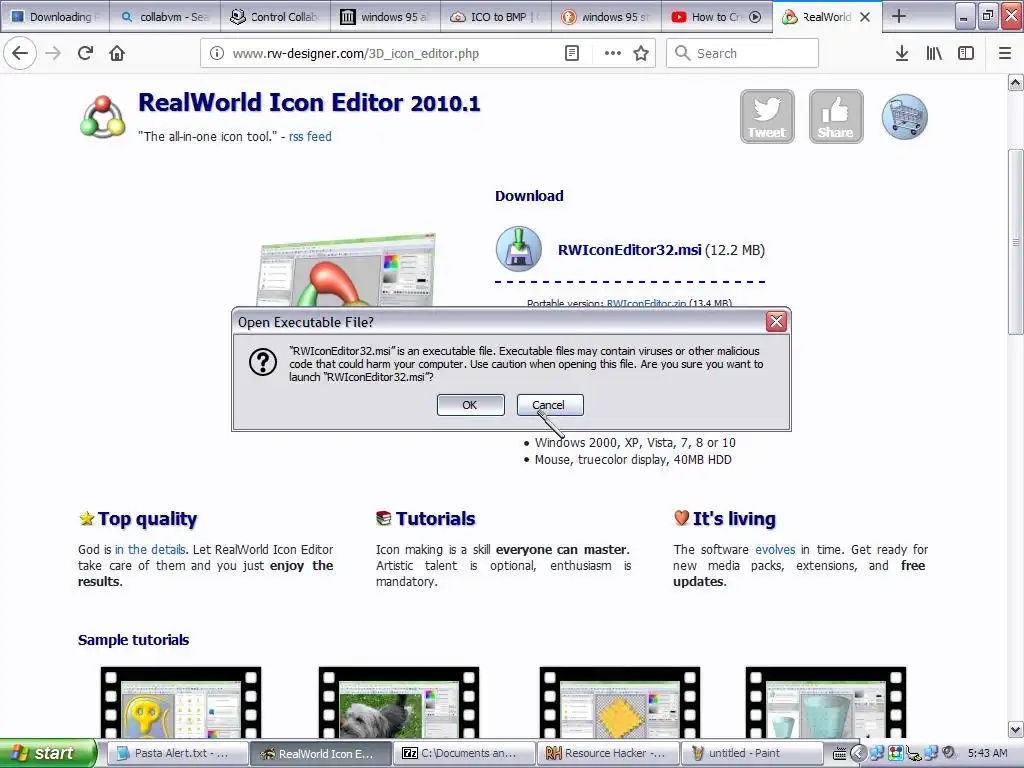Image resolution: width=1024 pixels, height=768 pixels.
Task: Switch to the ICO to BMP tab
Action: 496,17
